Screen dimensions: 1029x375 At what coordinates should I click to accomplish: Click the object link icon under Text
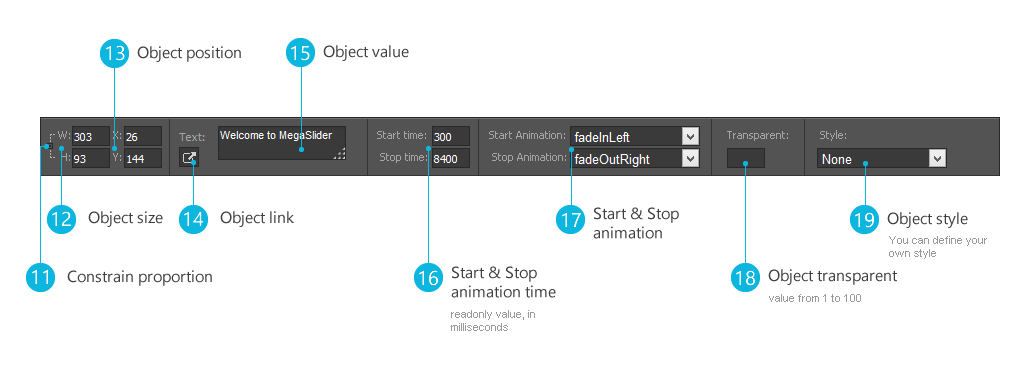point(189,158)
